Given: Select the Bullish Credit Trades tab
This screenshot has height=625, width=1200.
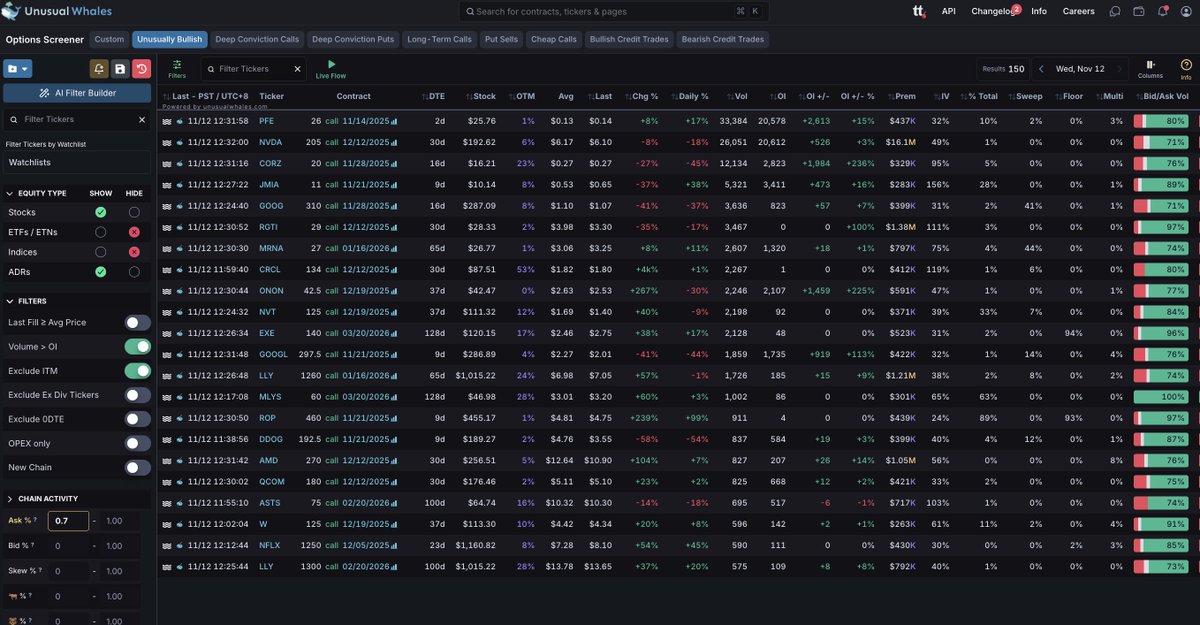Looking at the screenshot, I should click(x=630, y=40).
